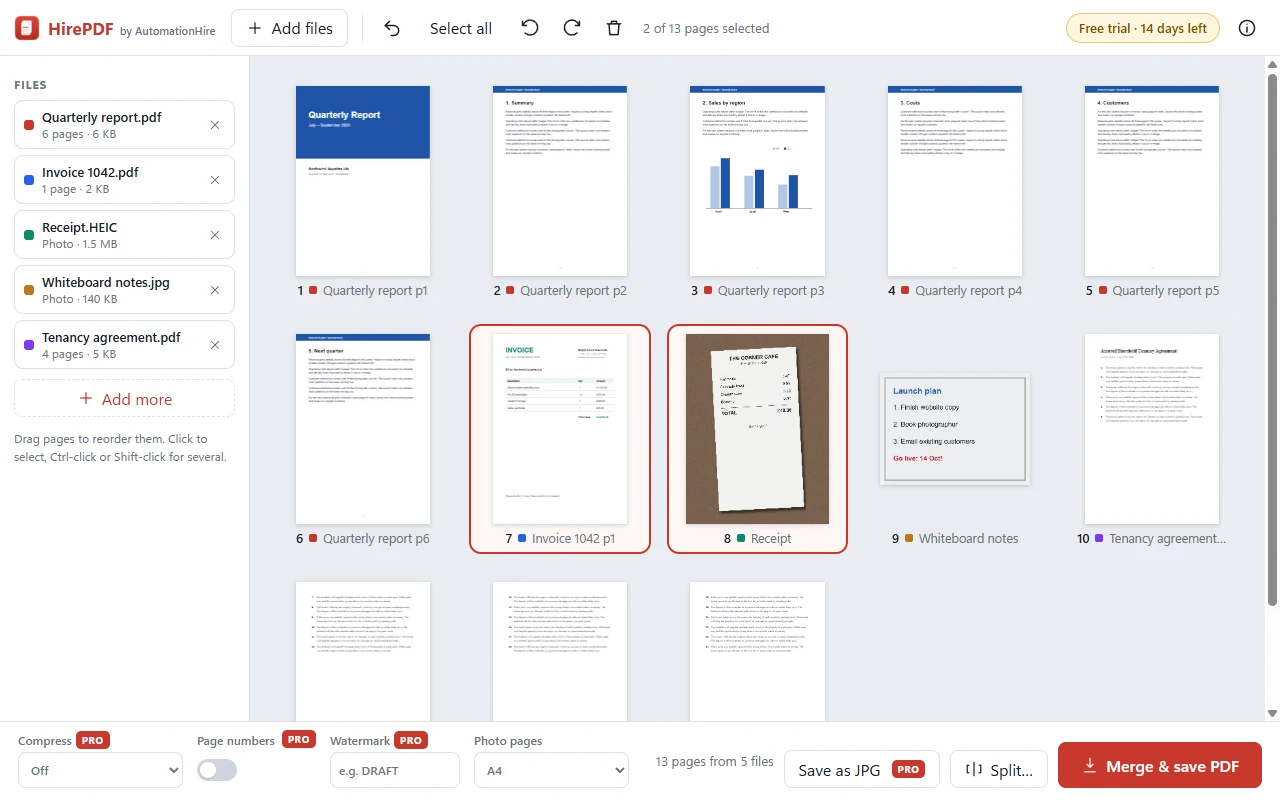The image size is (1280, 800).
Task: Remove Invoice 1042.pdf from files
Action: point(215,180)
